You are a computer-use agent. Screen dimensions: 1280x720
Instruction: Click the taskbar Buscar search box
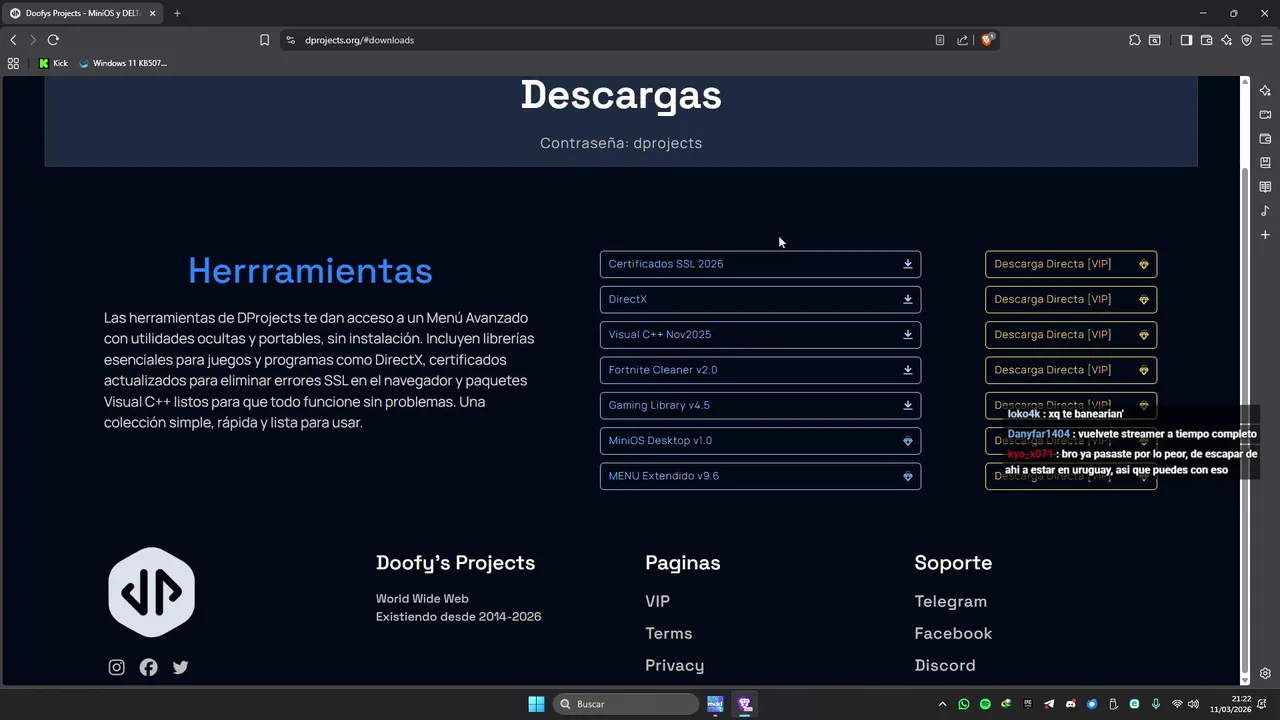625,704
